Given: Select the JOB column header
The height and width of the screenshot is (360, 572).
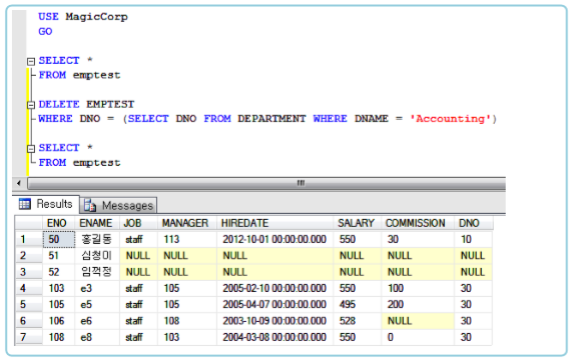Looking at the screenshot, I should click(x=138, y=223).
